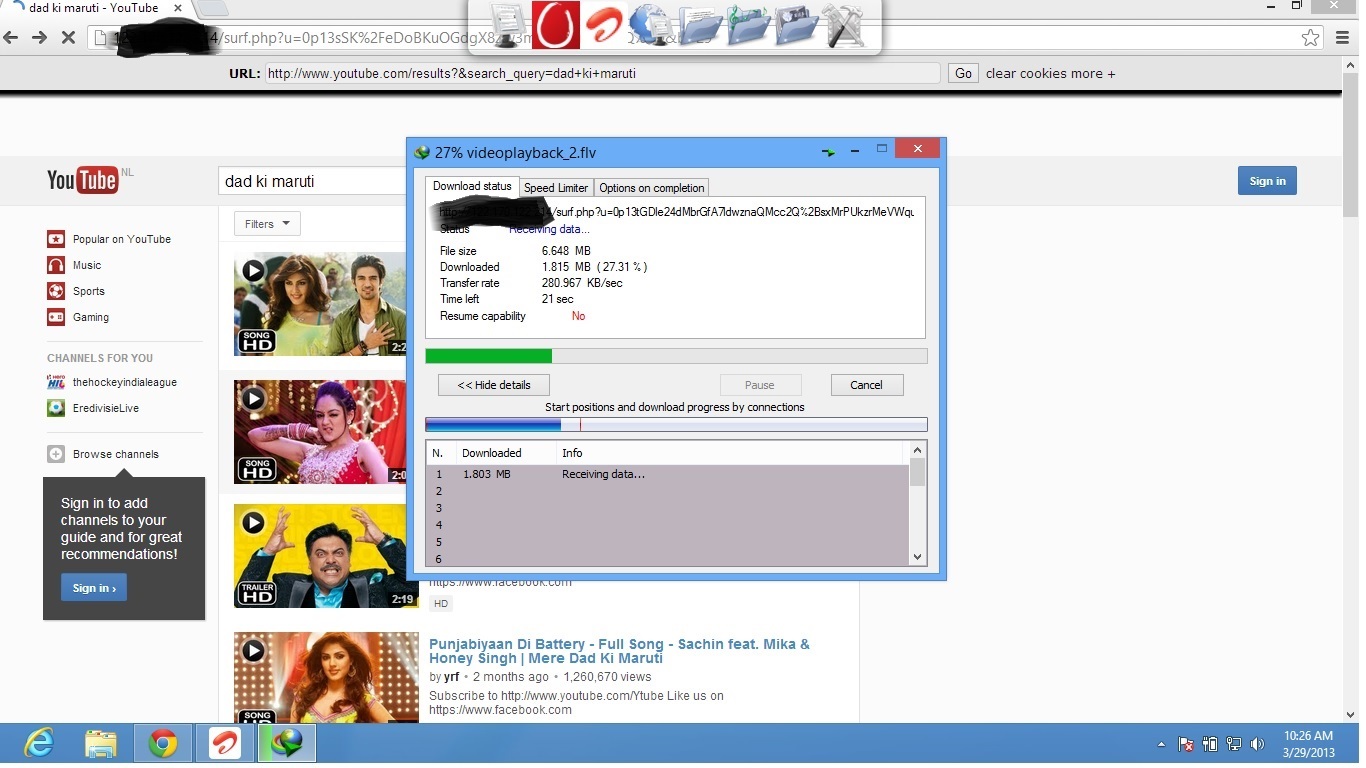Click the proxy URL input field

(603, 73)
